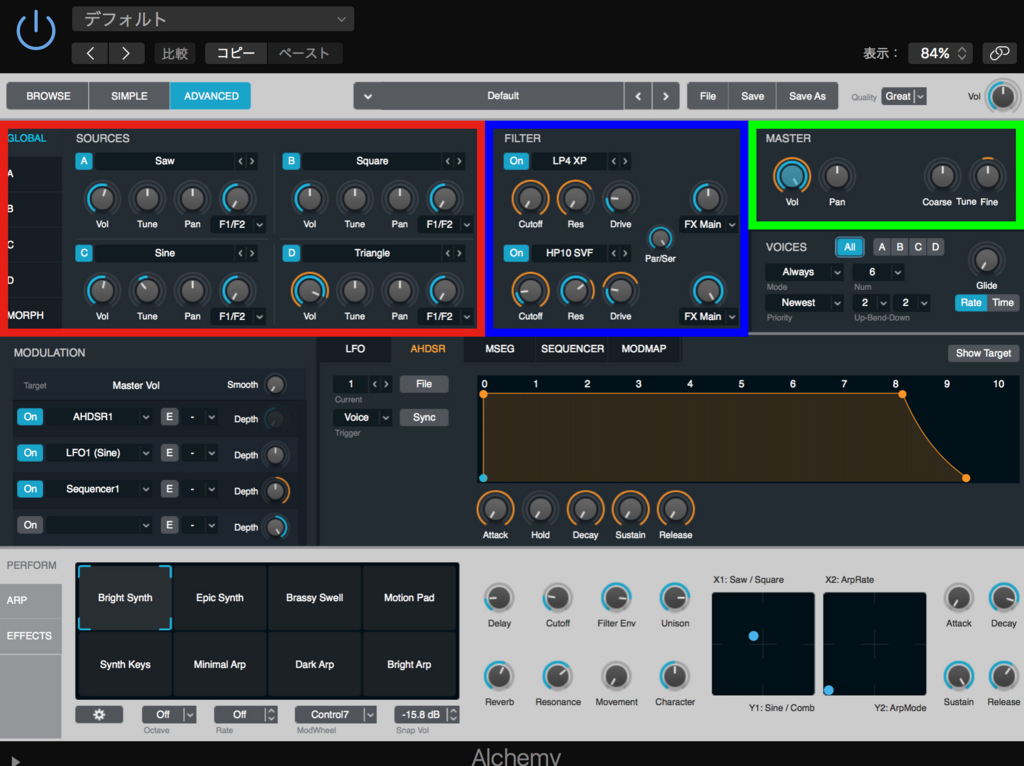Click the E button on LFO1 row

point(169,453)
